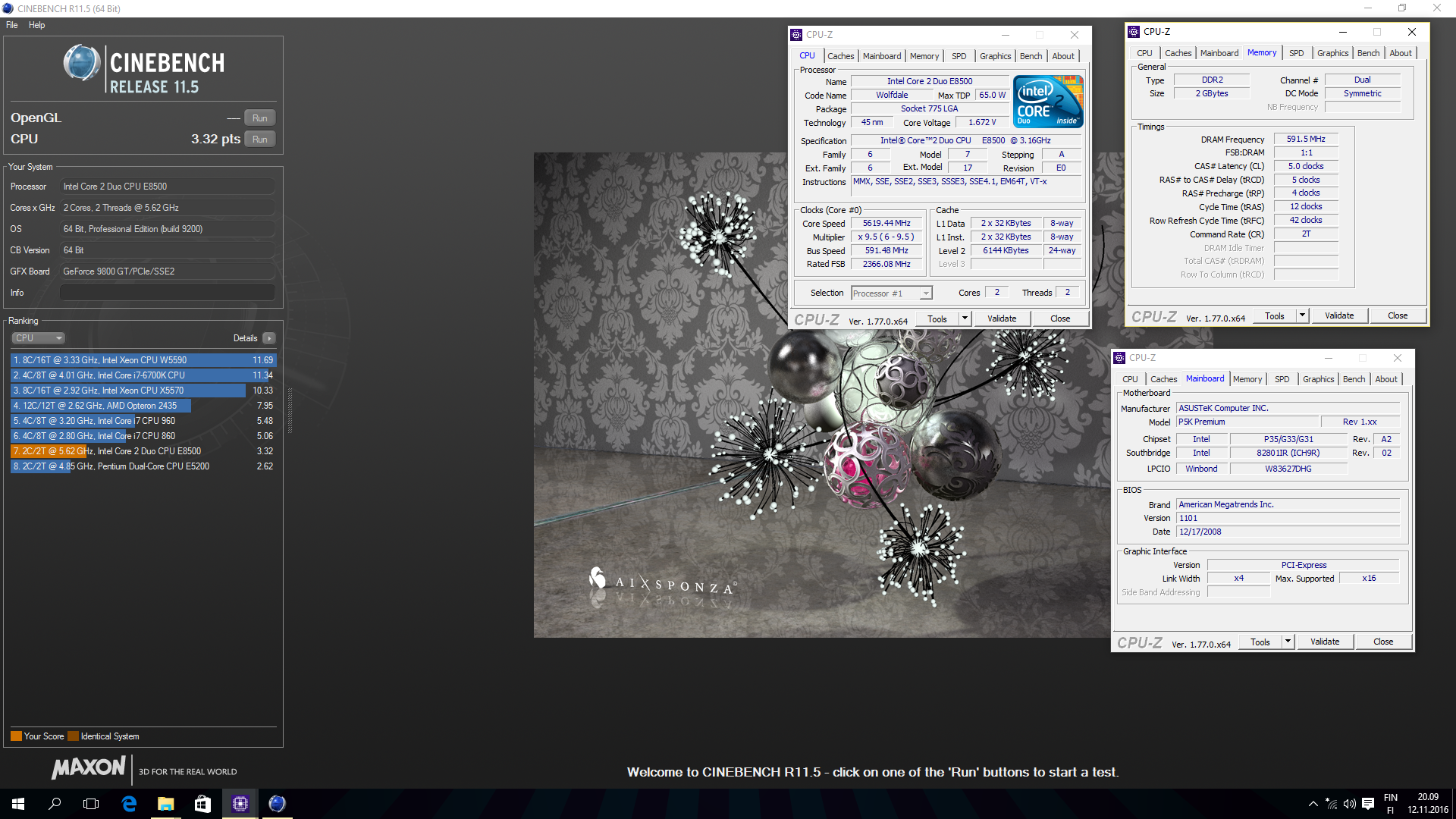
Task: Open Action Center notifications icon
Action: point(1368,804)
